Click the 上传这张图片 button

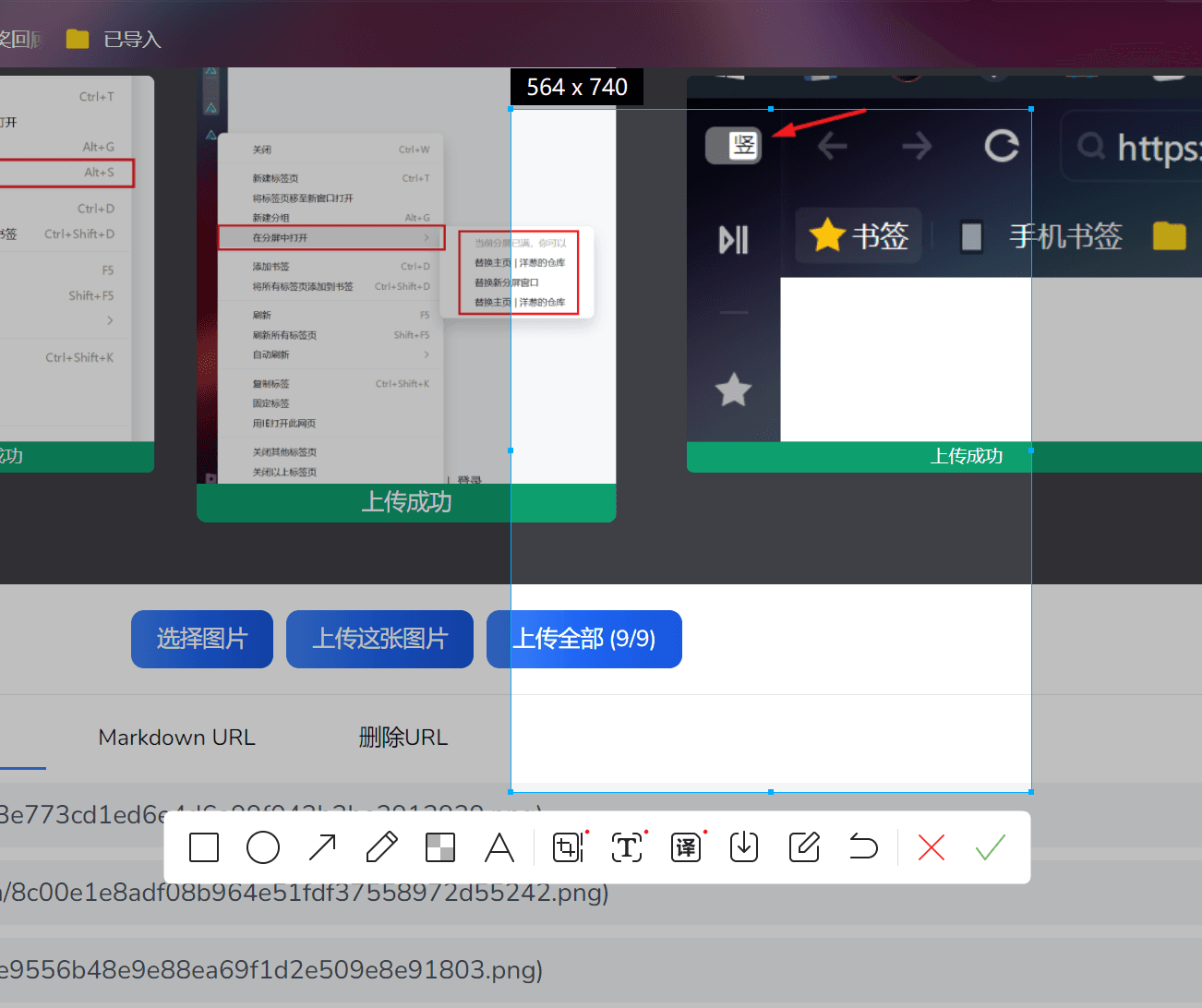pyautogui.click(x=379, y=639)
